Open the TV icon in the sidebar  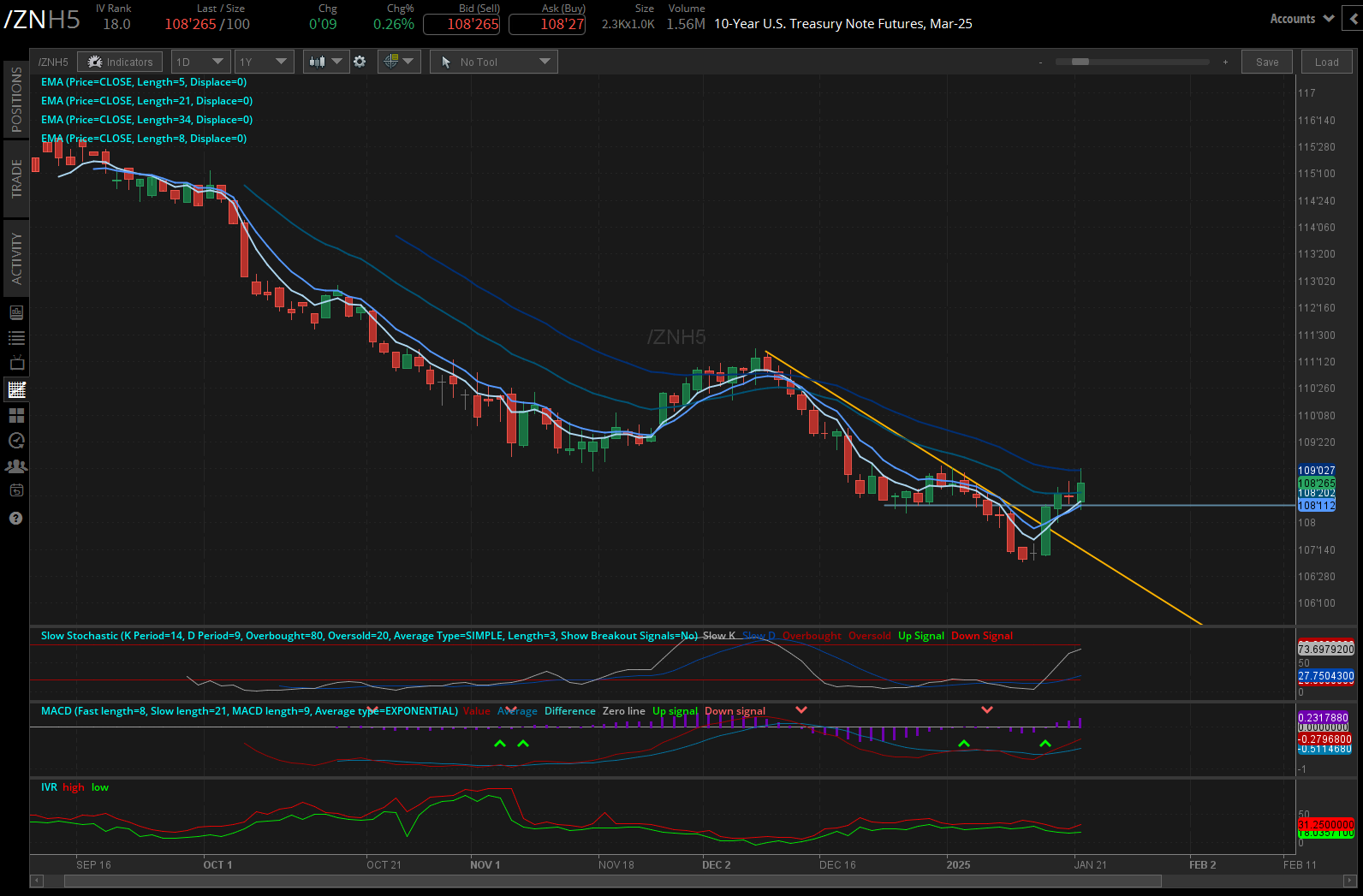16,364
